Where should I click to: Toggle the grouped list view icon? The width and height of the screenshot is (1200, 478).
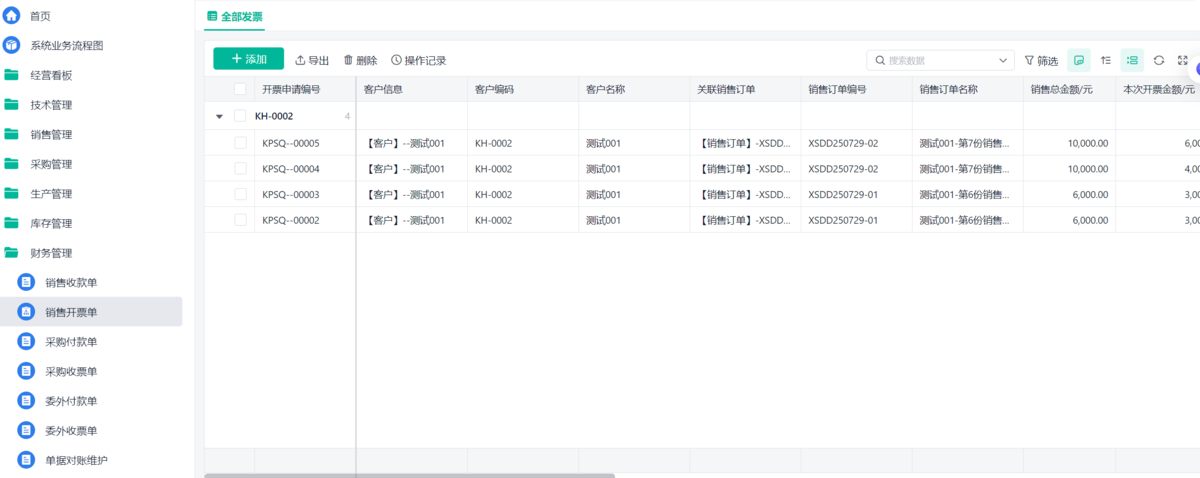coord(1132,60)
